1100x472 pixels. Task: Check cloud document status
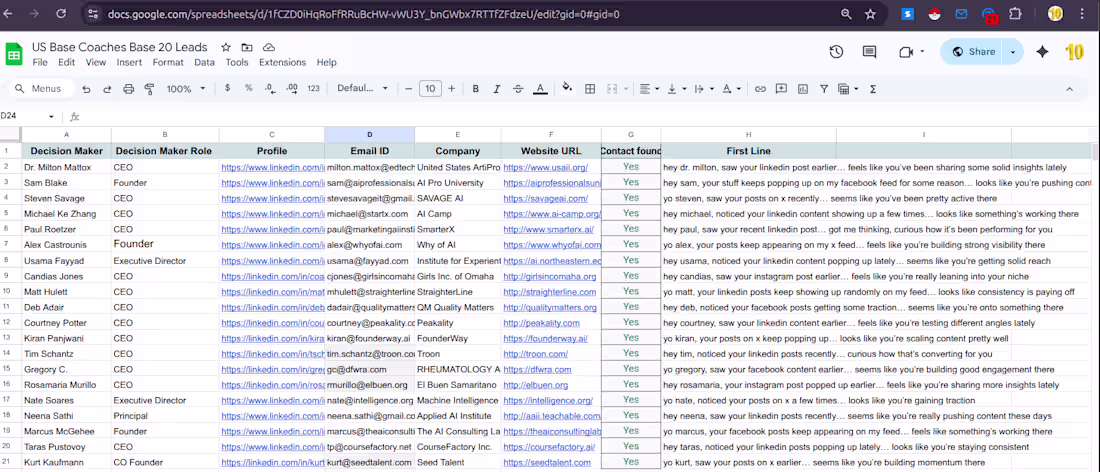point(268,47)
